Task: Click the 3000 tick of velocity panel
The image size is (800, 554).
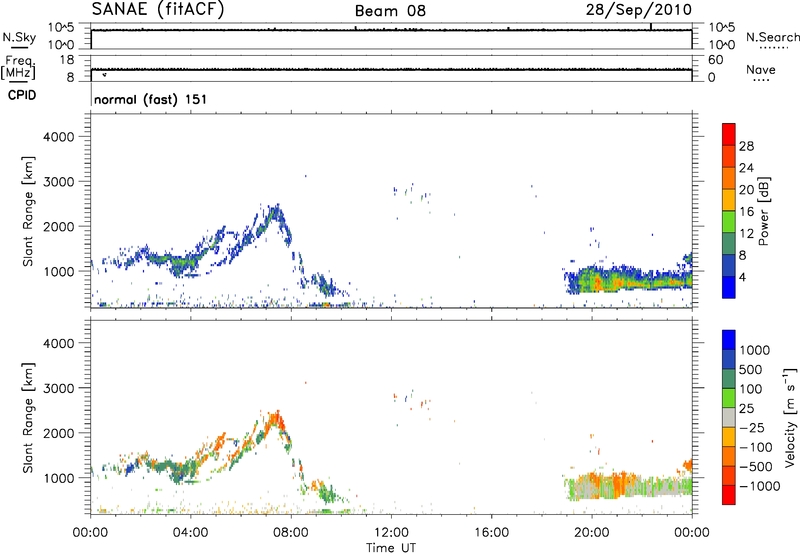Action: [x=59, y=389]
